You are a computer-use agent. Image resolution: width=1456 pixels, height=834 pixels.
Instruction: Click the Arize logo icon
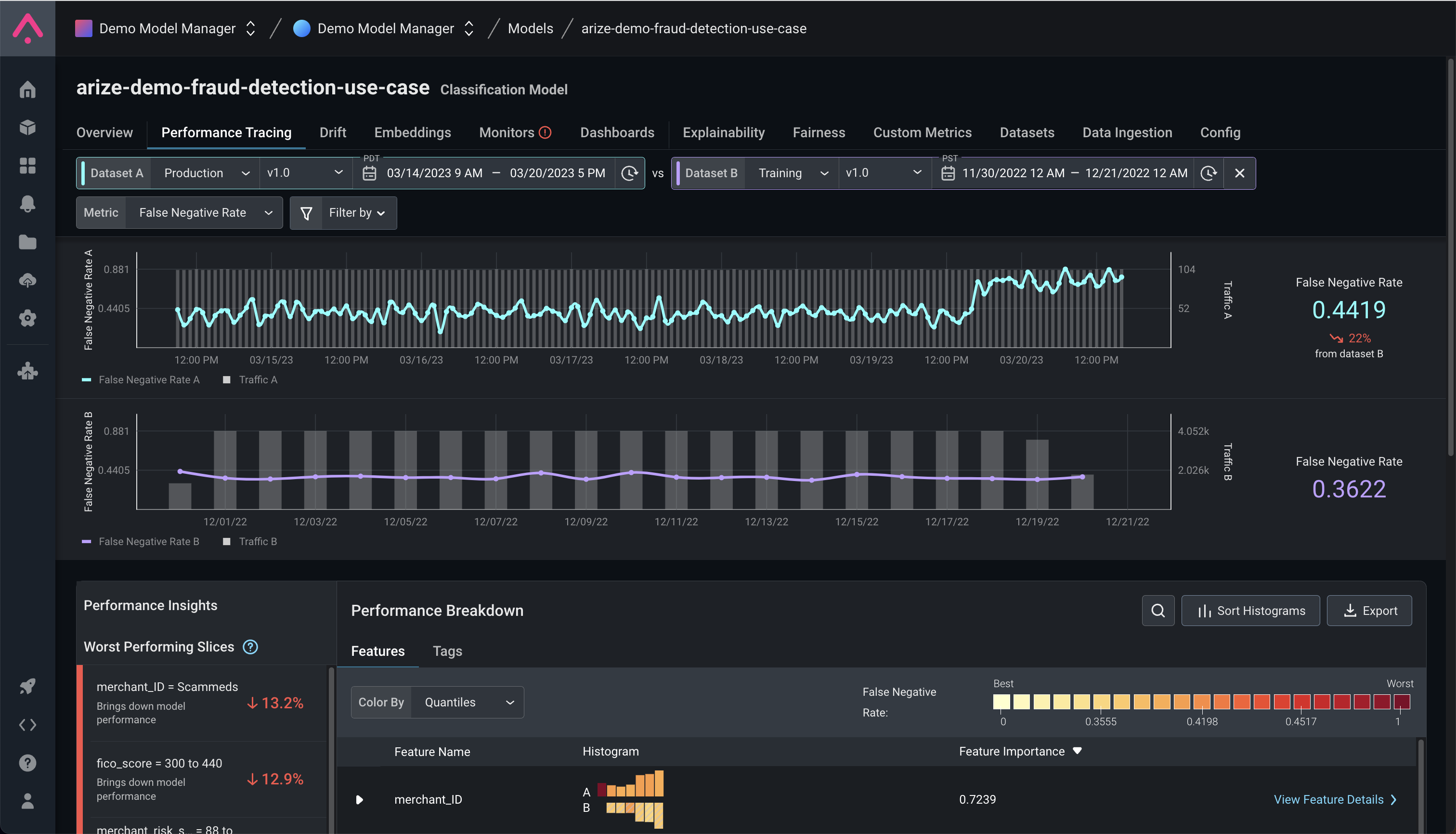click(x=27, y=28)
